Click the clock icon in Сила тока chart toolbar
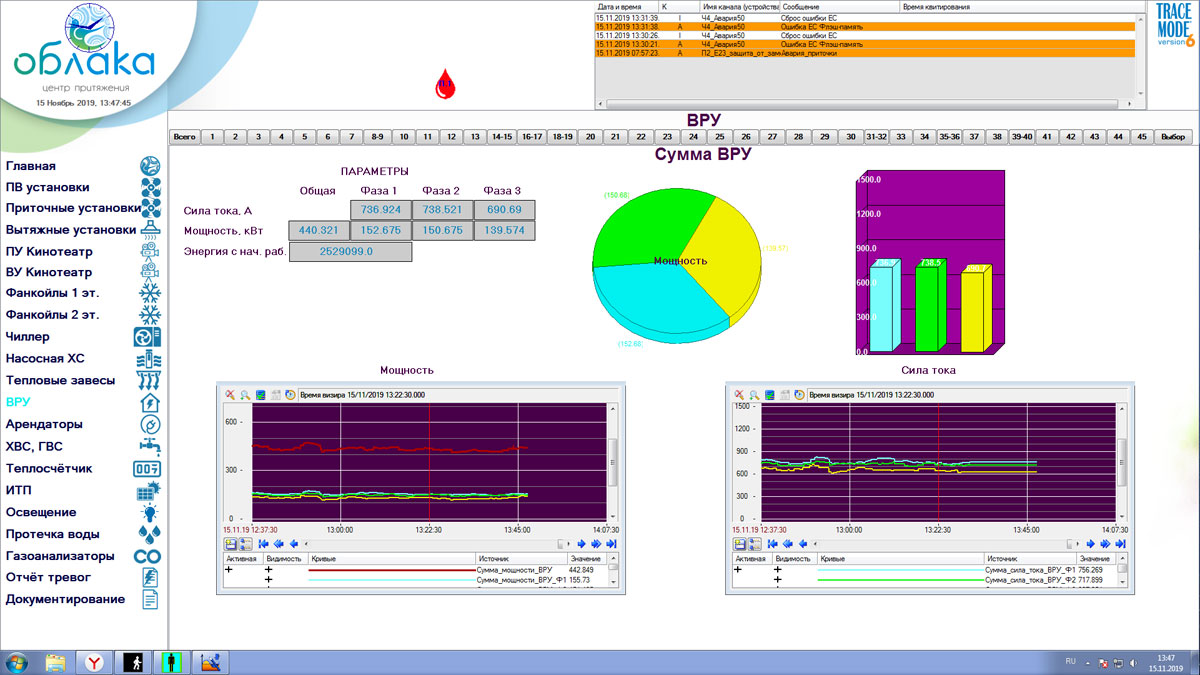1200x675 pixels. tap(797, 395)
